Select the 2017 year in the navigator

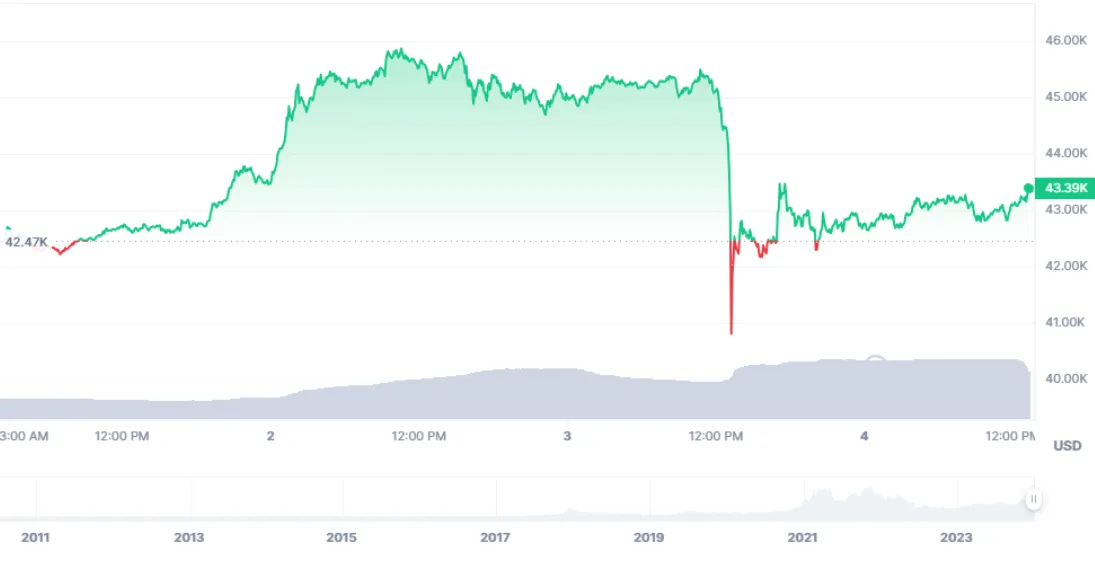(x=495, y=537)
